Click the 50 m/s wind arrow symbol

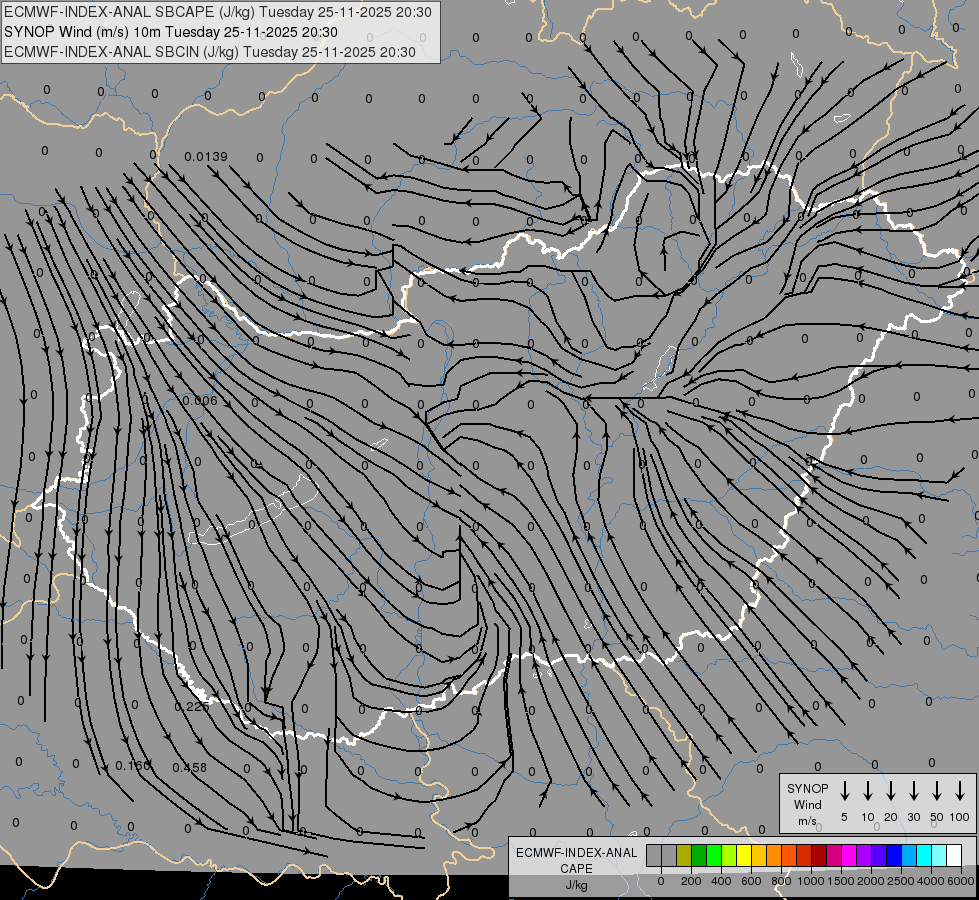(937, 791)
